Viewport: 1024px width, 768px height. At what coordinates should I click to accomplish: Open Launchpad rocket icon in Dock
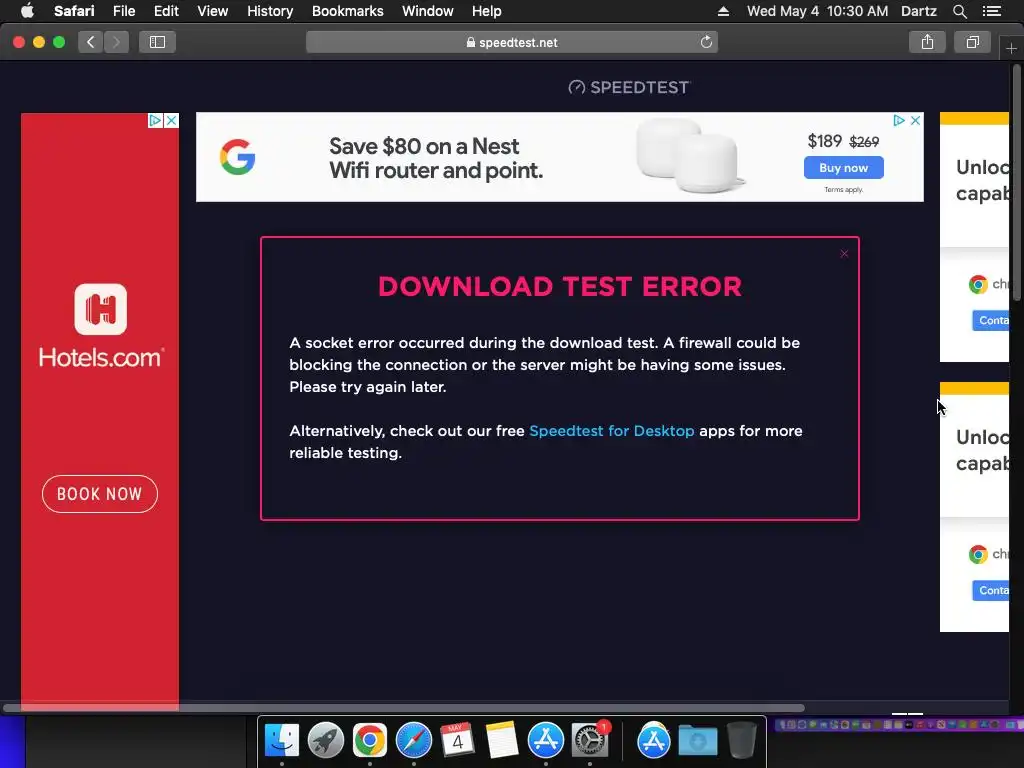(326, 741)
